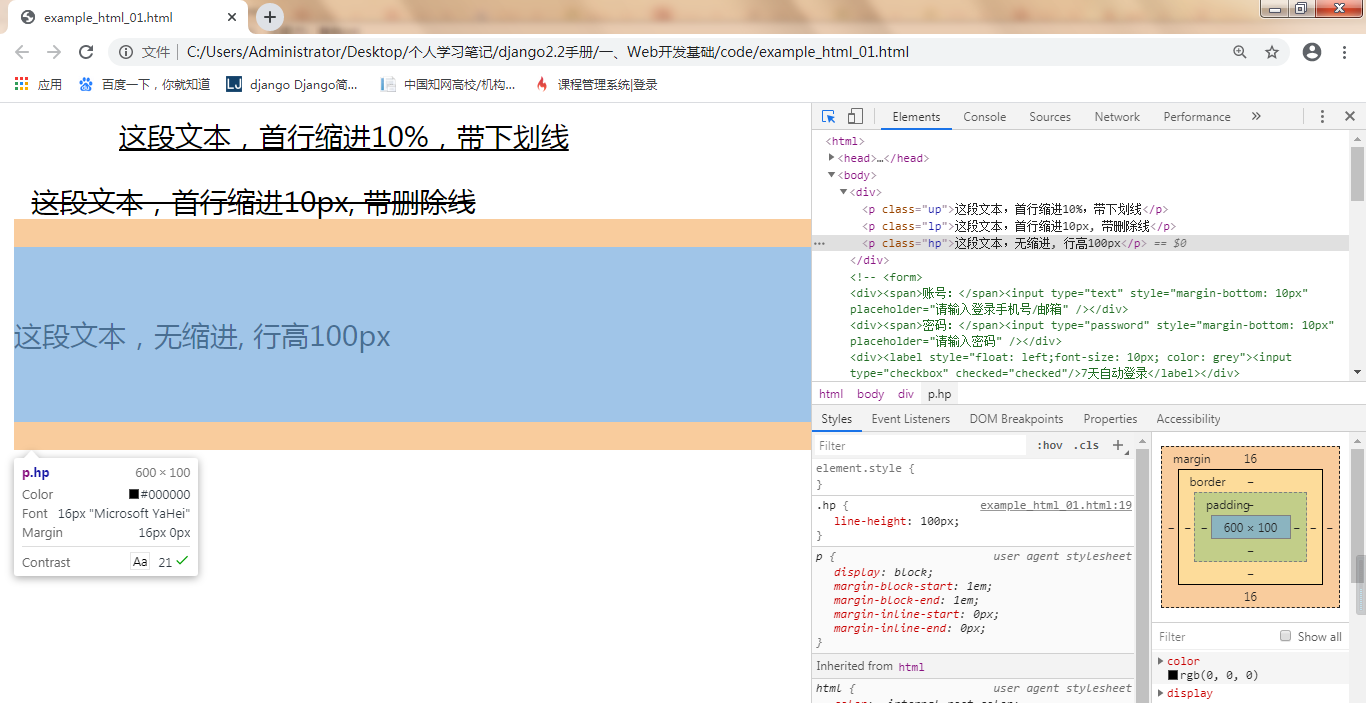Click the black rgb(0, 0, 0) swatch

tap(1173, 675)
